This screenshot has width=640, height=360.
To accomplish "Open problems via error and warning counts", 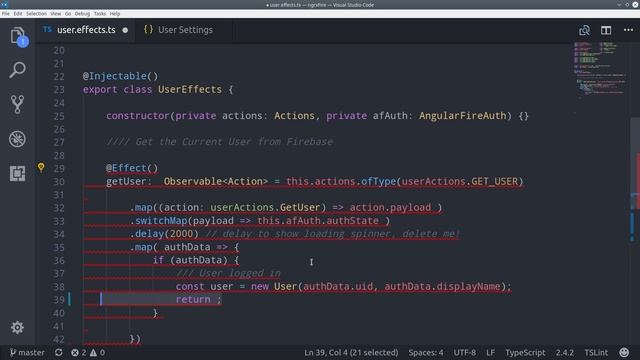I will [88, 352].
